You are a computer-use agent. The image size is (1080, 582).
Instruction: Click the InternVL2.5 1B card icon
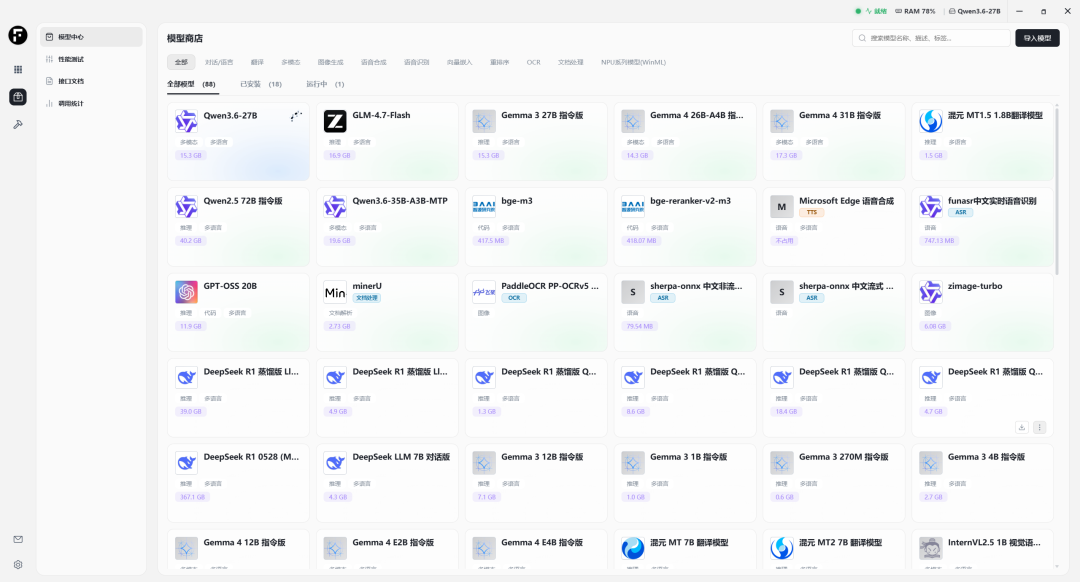click(931, 548)
